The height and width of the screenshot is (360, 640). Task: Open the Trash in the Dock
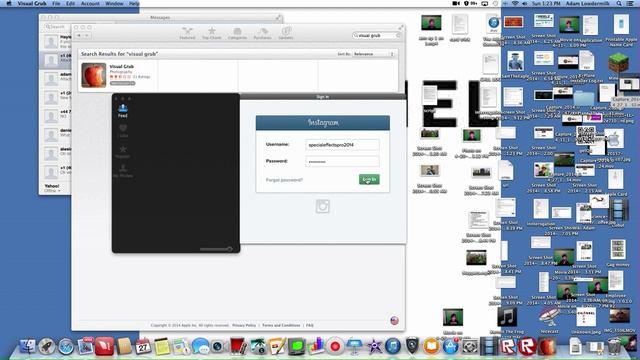tap(614, 347)
